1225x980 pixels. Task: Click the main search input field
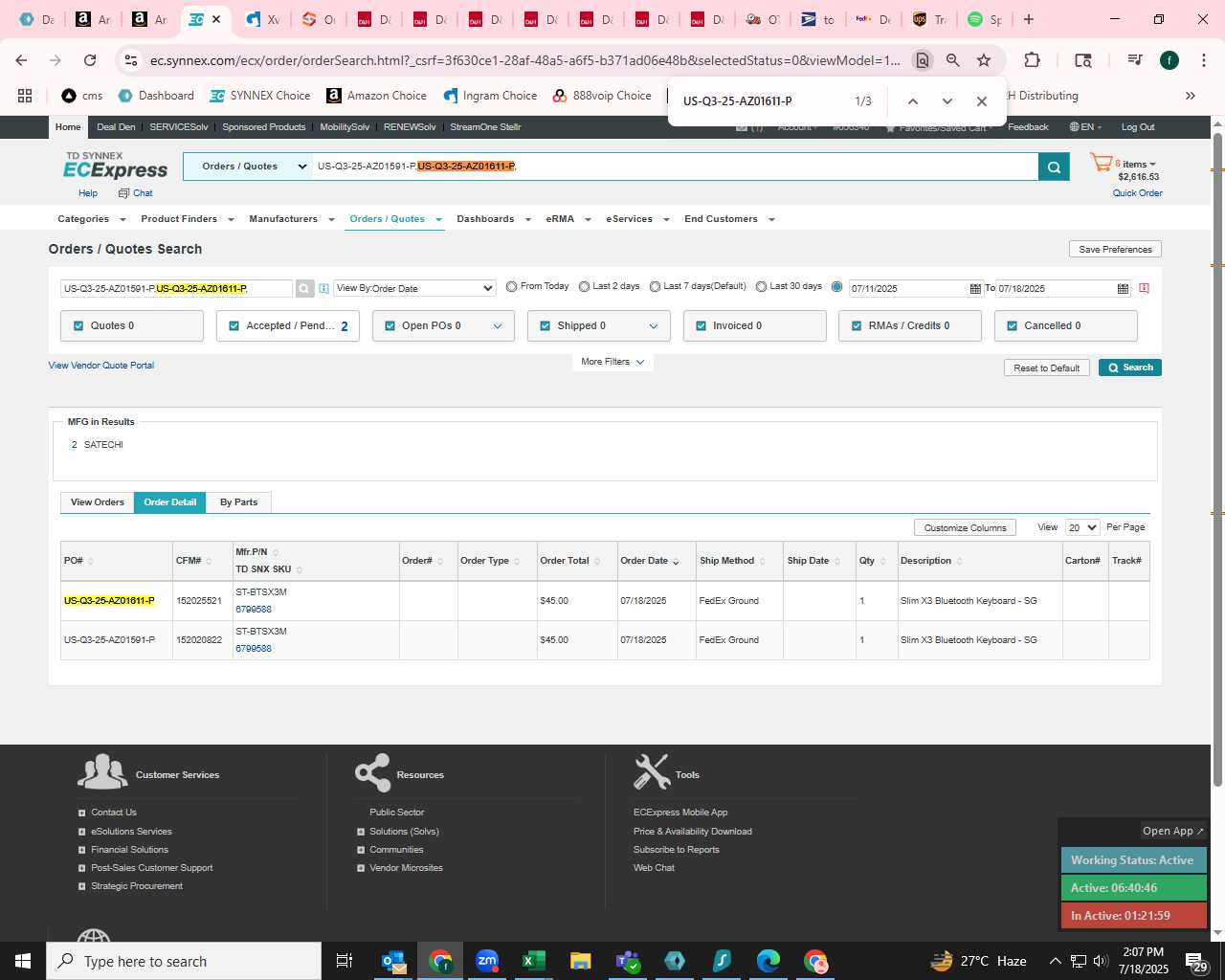point(676,167)
